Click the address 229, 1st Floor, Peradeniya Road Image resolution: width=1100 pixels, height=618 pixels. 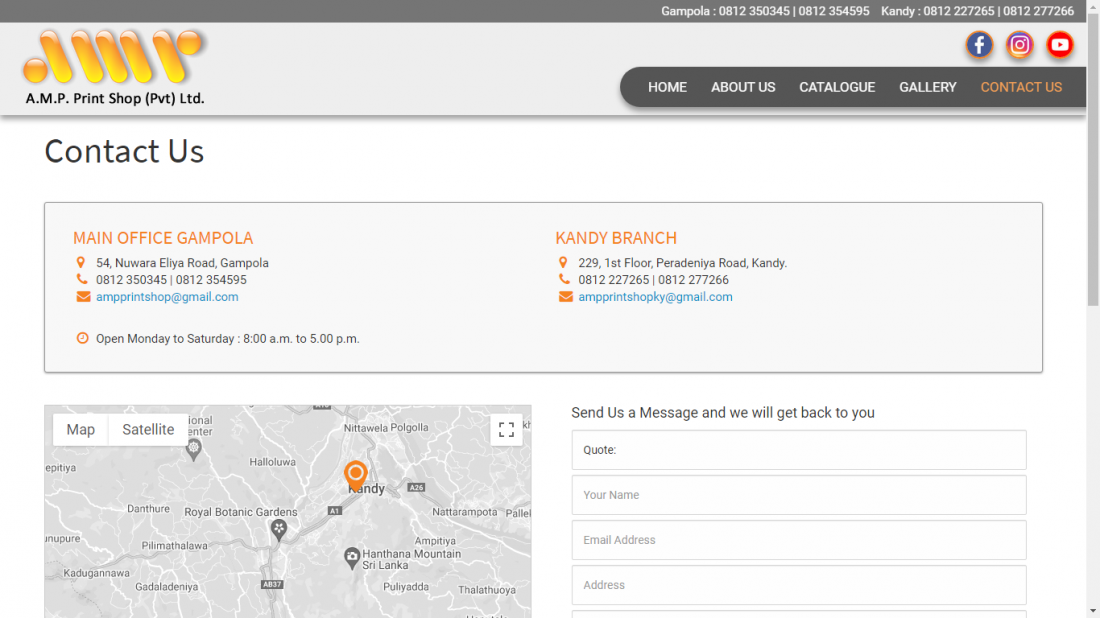coord(683,263)
